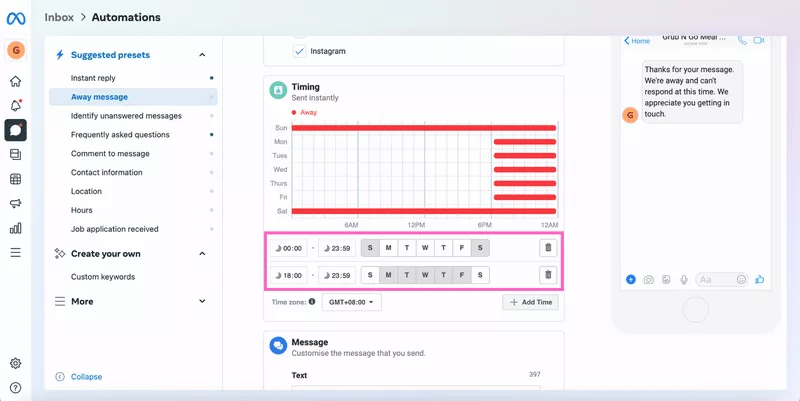
Task: Open the content pages icon in rail
Action: click(16, 155)
